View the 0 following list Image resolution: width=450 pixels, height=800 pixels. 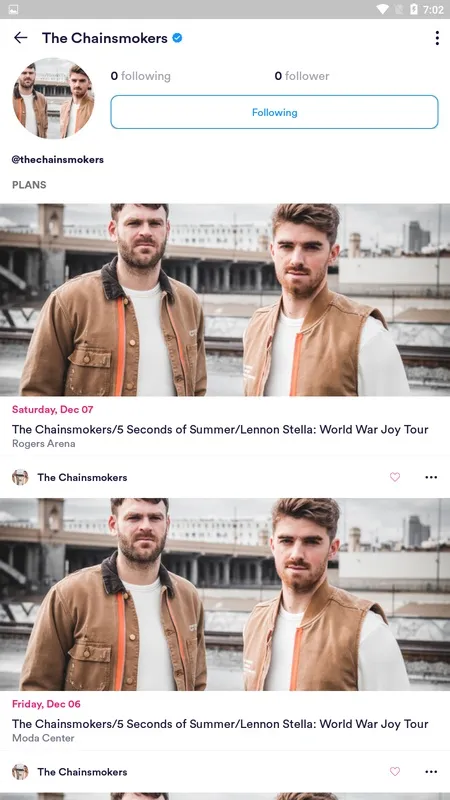[x=141, y=76]
